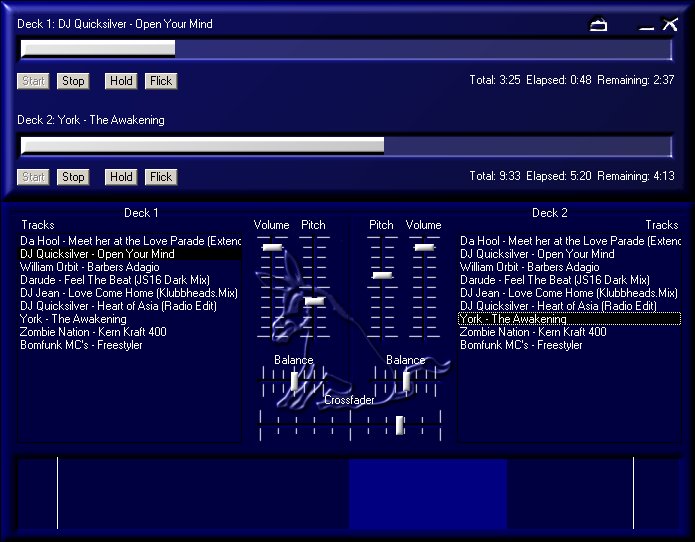Click Deck 2 balance slider handle
This screenshot has height=542, width=695.
[x=406, y=381]
